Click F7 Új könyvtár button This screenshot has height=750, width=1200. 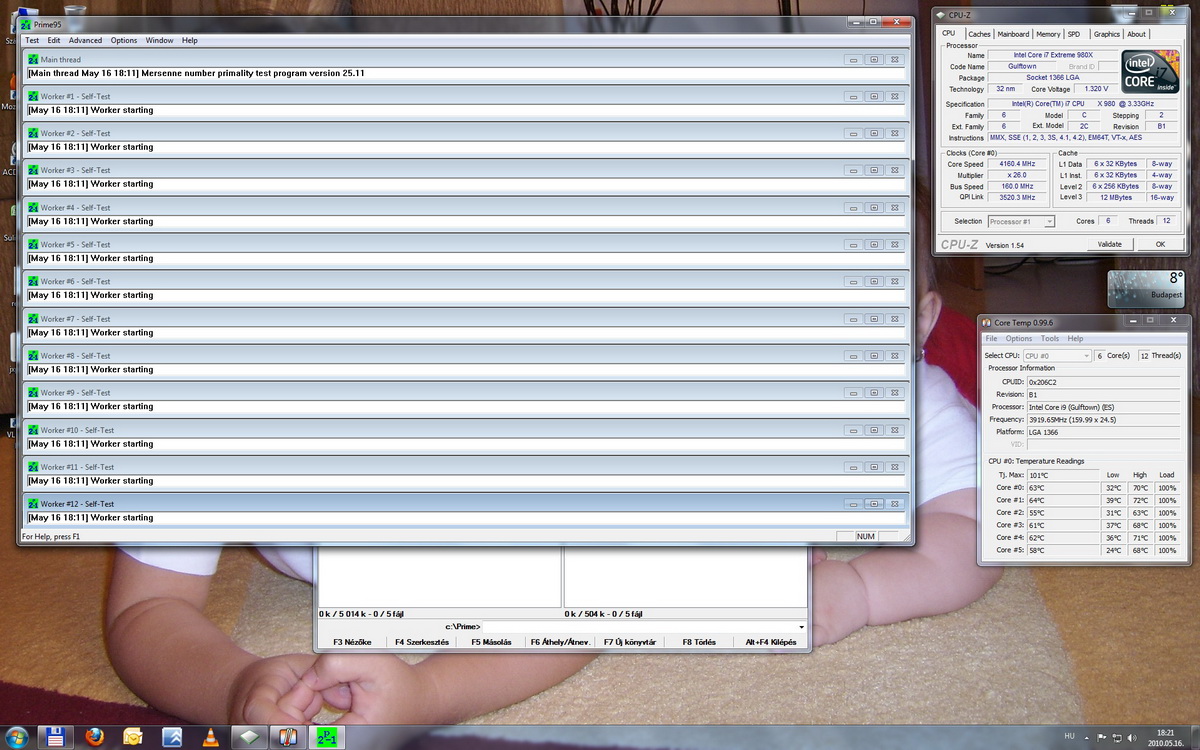pyautogui.click(x=630, y=642)
